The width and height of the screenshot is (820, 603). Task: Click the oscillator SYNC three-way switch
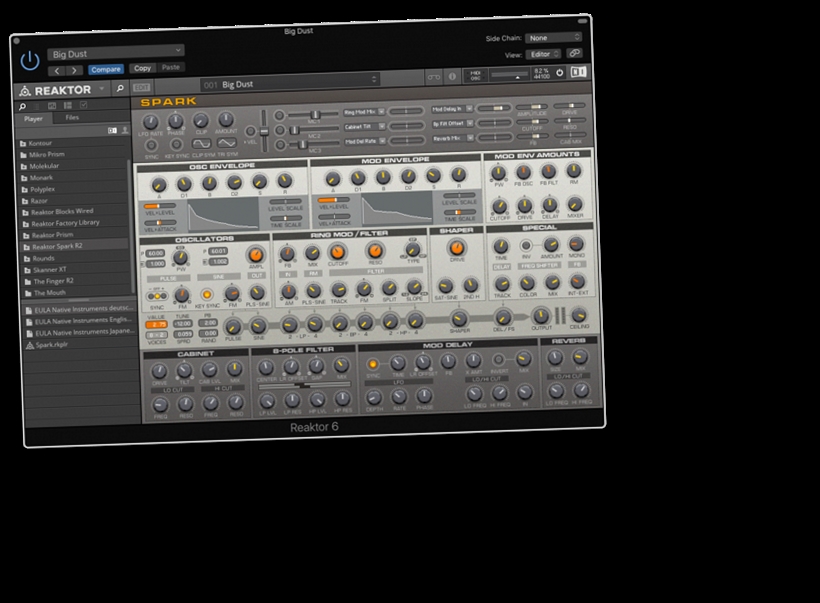coord(156,297)
